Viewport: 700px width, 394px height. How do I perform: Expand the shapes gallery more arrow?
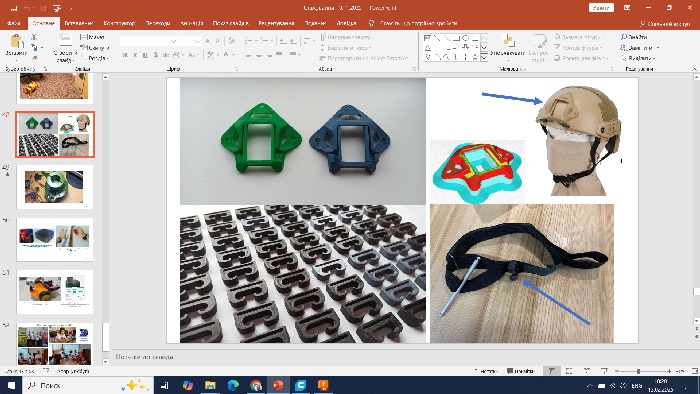[x=484, y=58]
